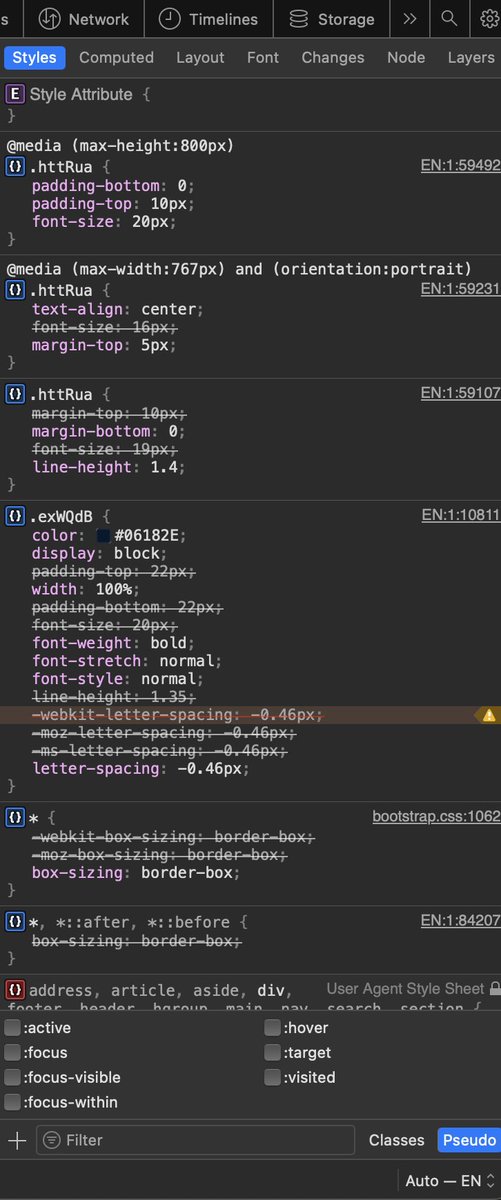Toggle the :hover pseudo-class checkbox

272,1028
